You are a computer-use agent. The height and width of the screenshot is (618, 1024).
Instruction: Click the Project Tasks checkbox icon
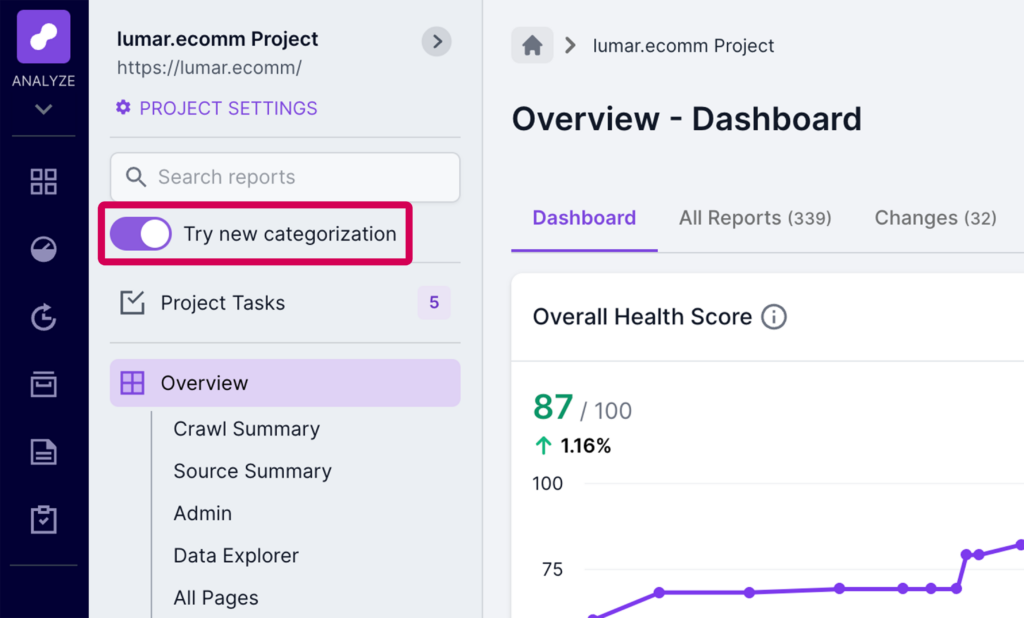[133, 302]
